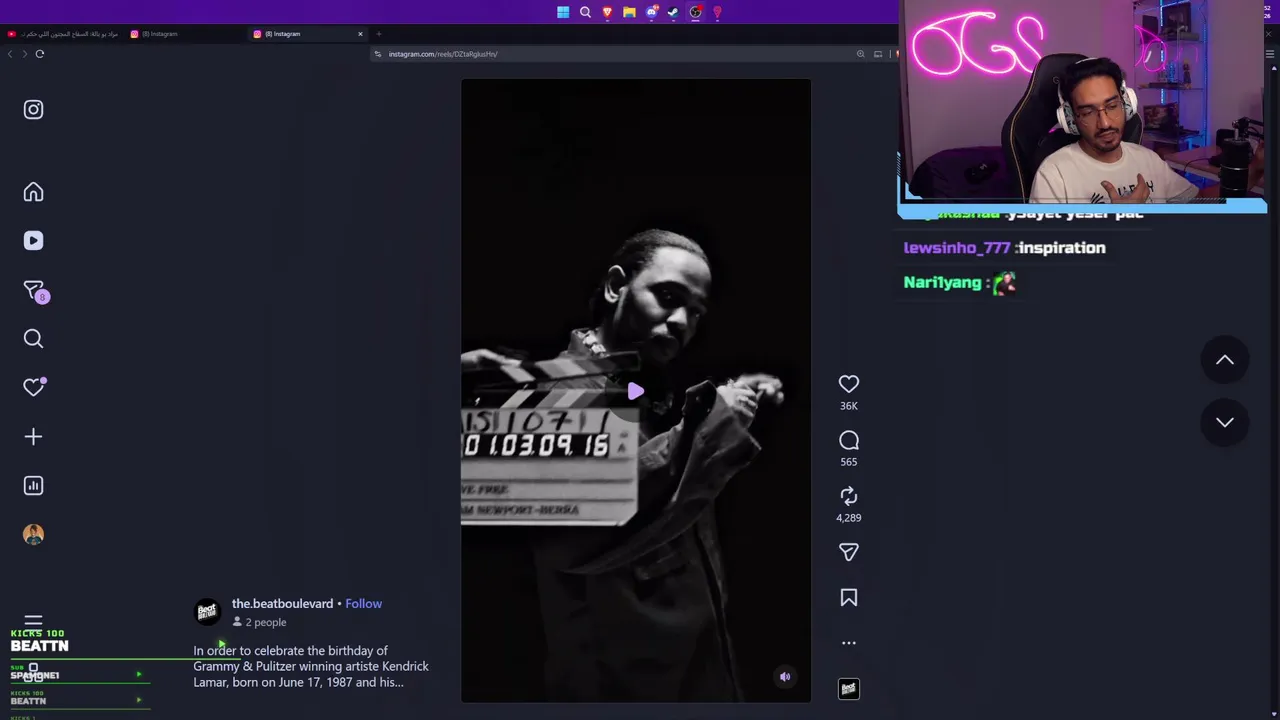View the reel's 4,289 repost count
Viewport: 1280px width, 720px height.
pos(849,518)
